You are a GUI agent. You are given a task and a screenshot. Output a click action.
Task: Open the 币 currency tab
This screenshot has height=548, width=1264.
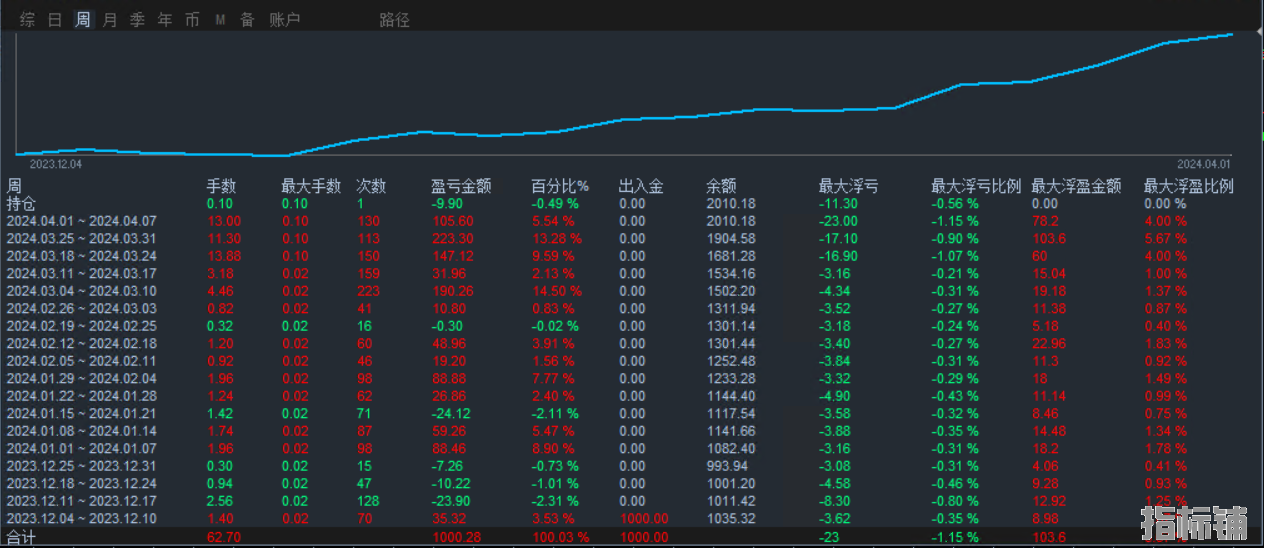[192, 19]
